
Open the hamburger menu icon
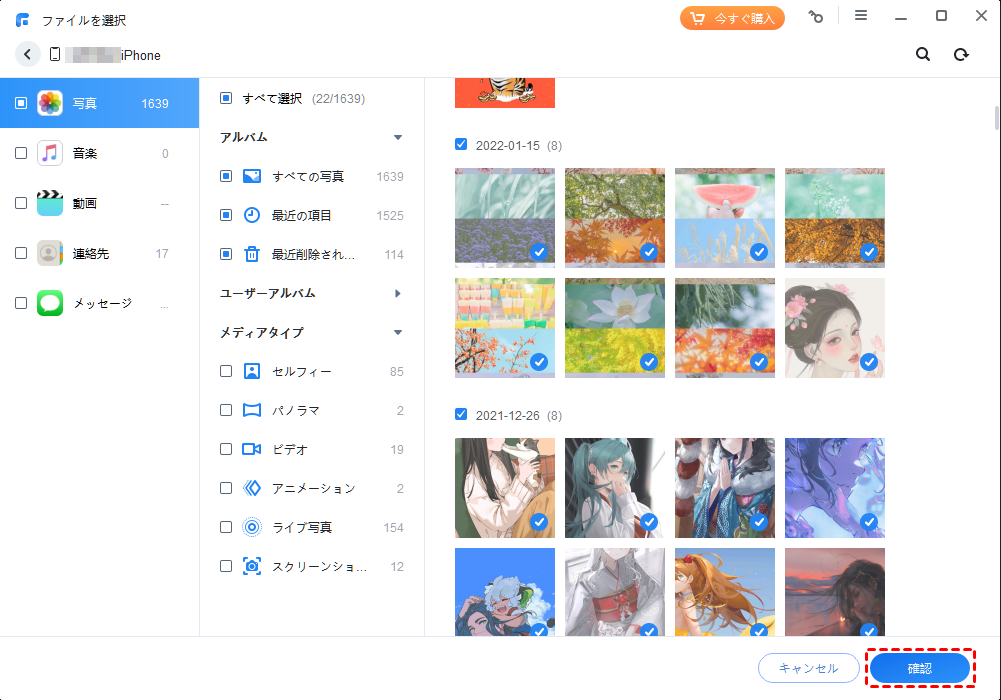861,16
